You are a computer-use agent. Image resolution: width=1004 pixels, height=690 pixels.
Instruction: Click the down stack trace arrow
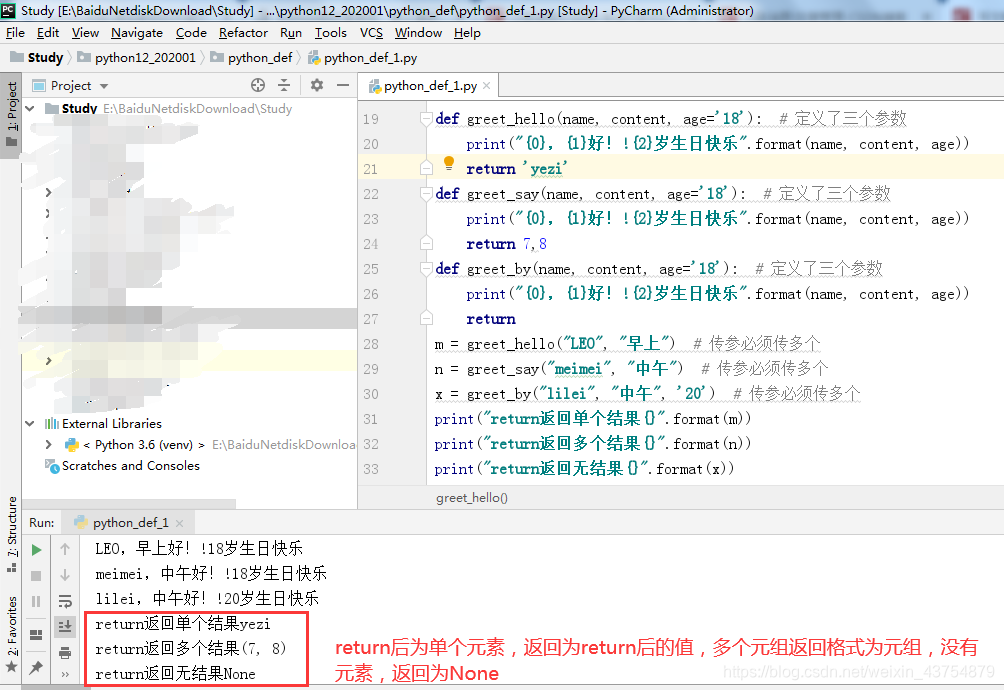click(x=65, y=575)
